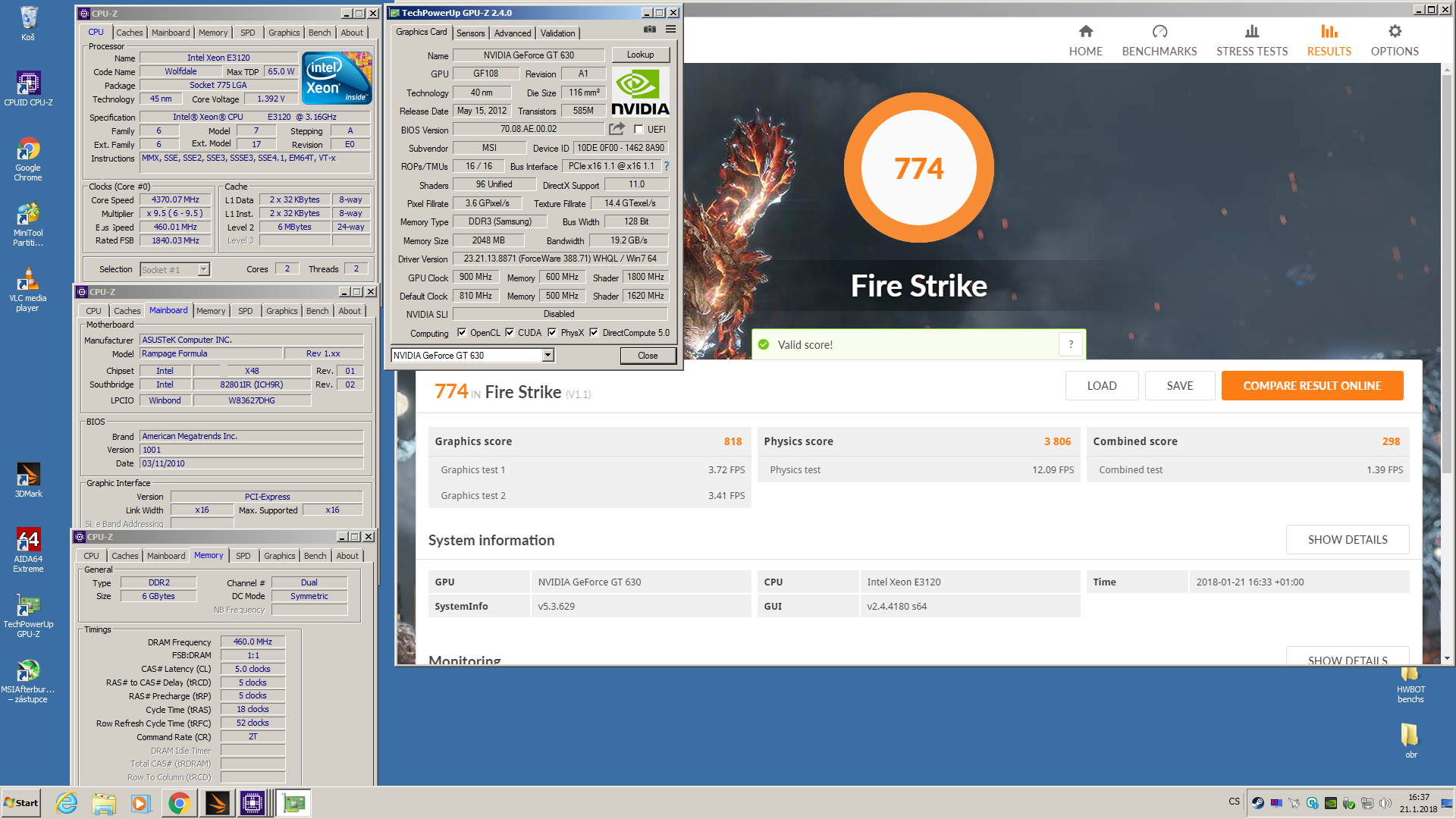Launch 3DMark desktop shortcut
The width and height of the screenshot is (1456, 819).
point(28,480)
